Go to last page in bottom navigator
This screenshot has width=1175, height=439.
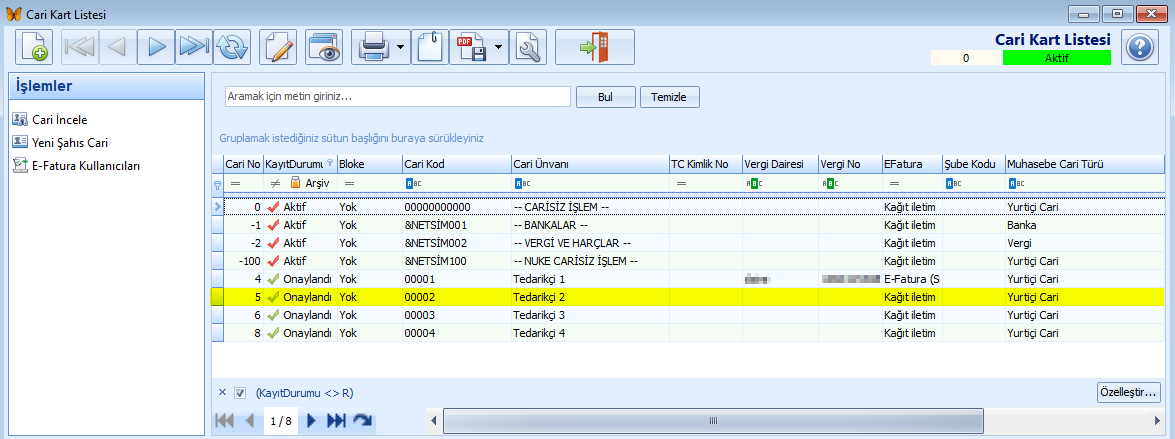tap(336, 421)
